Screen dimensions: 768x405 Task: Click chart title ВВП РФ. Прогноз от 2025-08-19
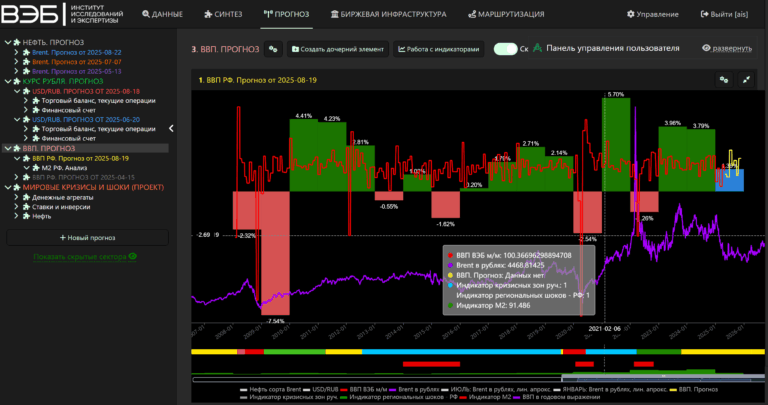(258, 80)
